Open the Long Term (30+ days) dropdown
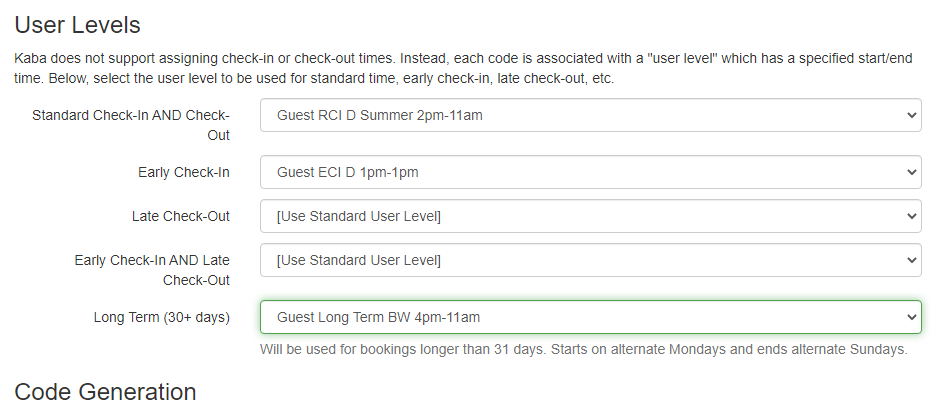Screen dimensions: 946x402 [590, 317]
